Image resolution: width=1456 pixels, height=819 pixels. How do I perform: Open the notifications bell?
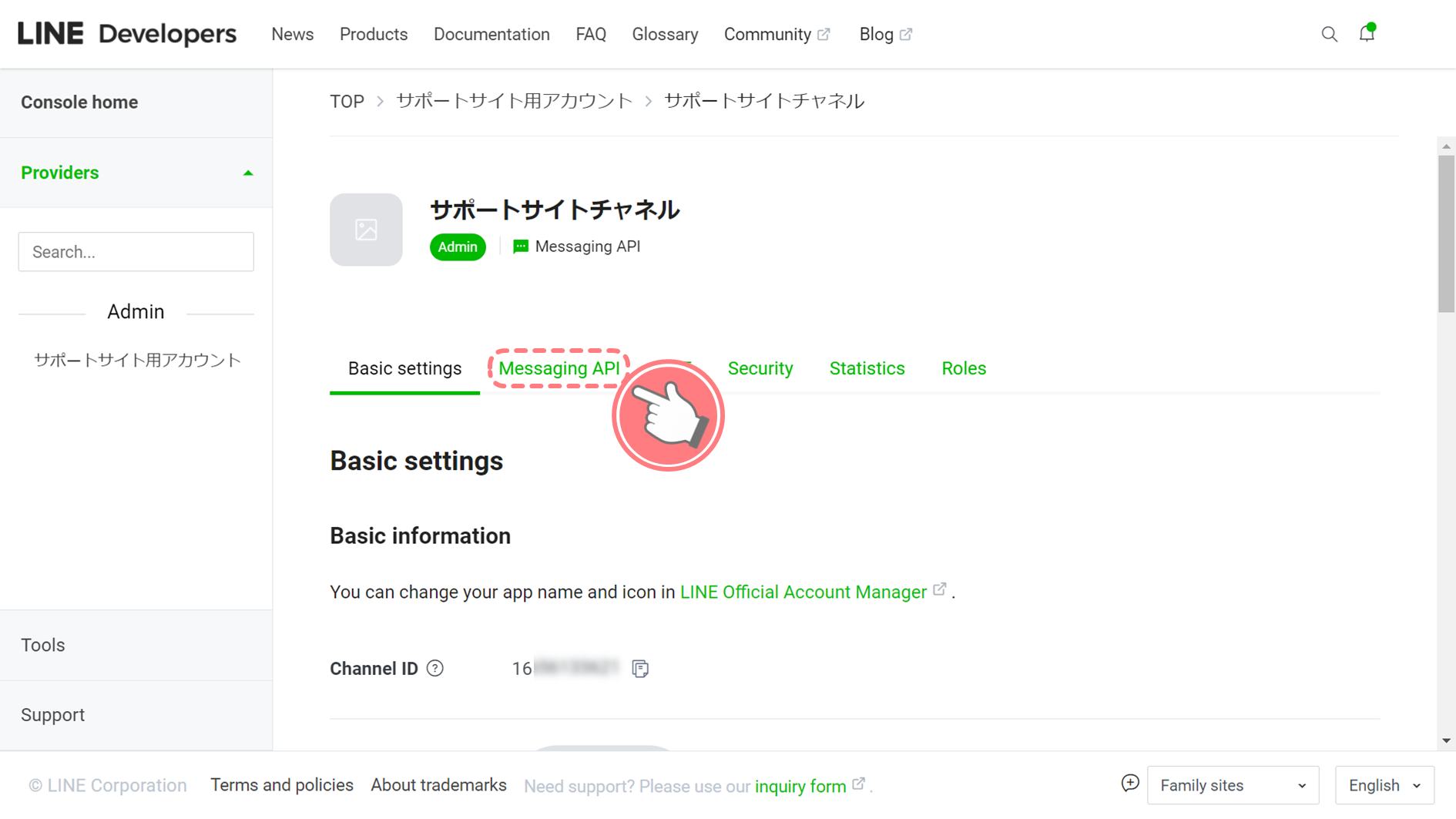[x=1367, y=32]
